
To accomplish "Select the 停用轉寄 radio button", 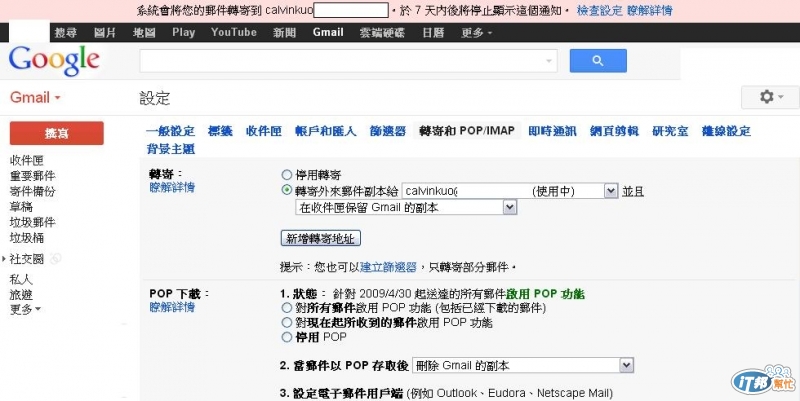I will [287, 176].
